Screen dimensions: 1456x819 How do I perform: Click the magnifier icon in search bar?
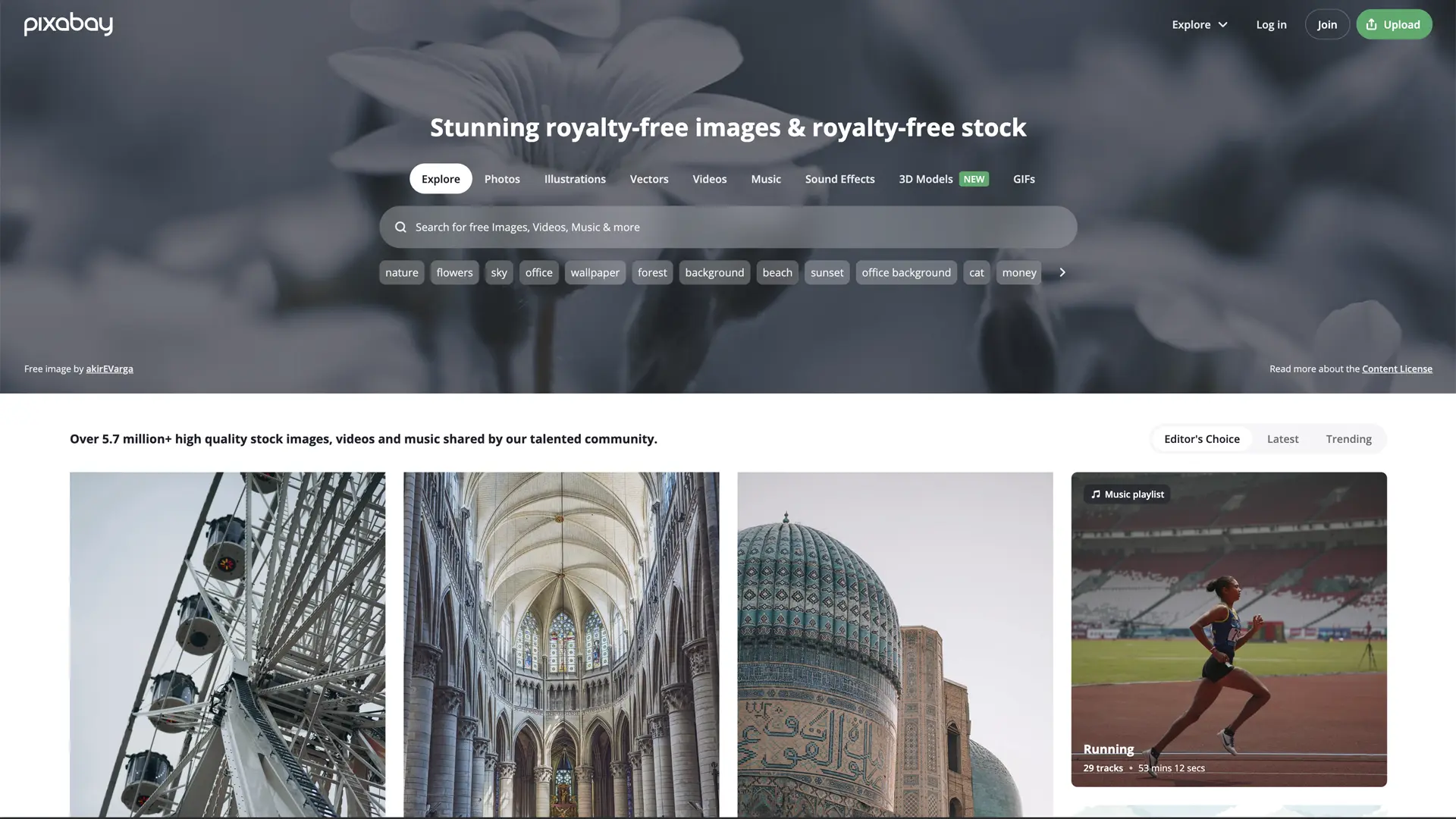click(400, 227)
